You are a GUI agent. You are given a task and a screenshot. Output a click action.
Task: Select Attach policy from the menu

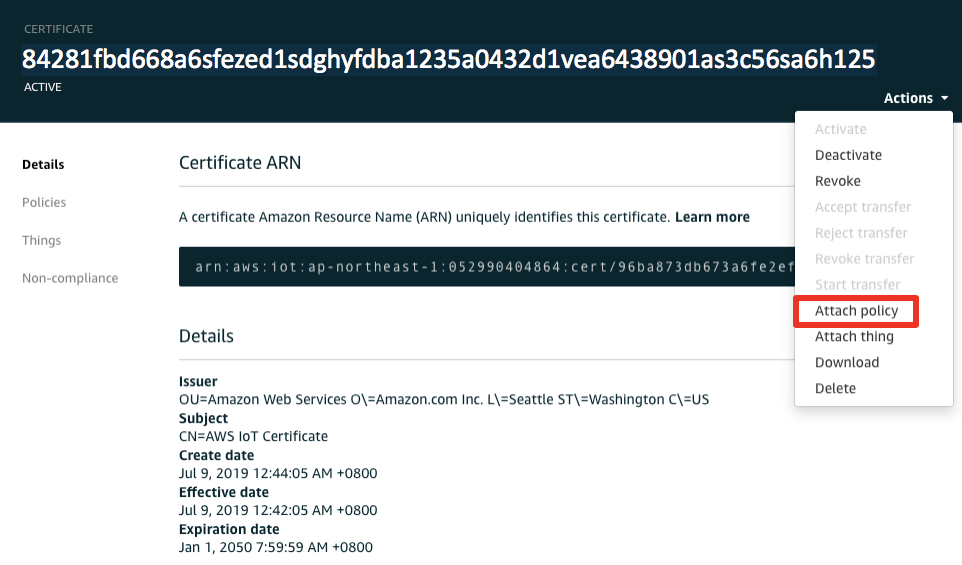[x=856, y=311]
